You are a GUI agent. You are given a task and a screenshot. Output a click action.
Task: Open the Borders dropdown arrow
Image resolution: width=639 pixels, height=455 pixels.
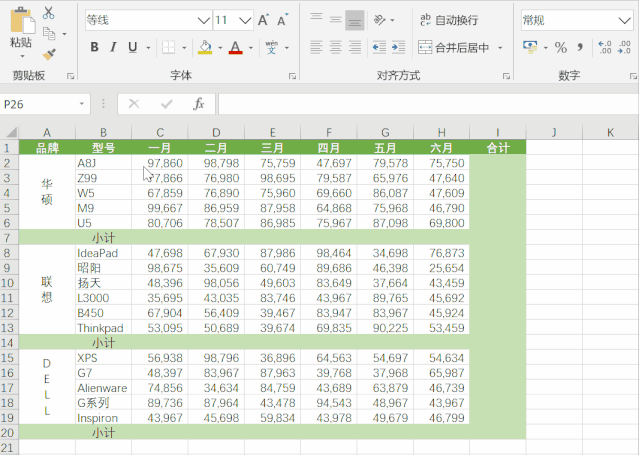click(x=184, y=48)
